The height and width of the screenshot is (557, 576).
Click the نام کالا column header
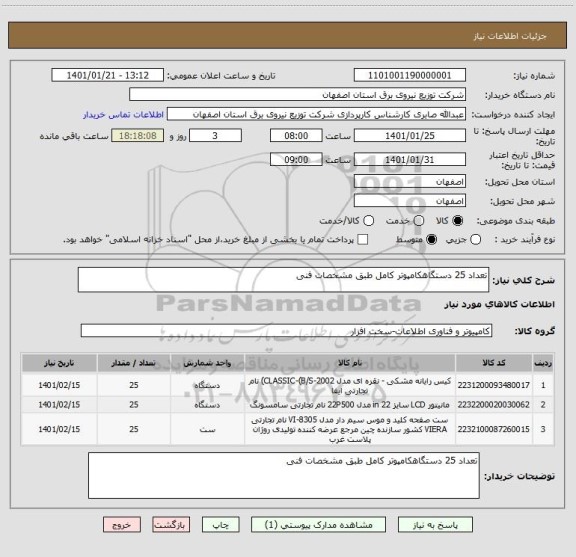[x=350, y=363]
